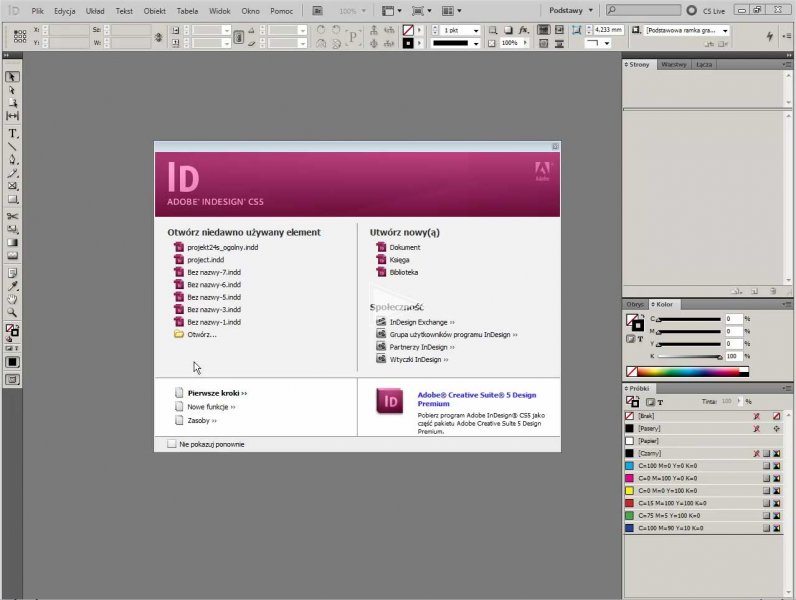Pick the Eyedropper tool
The image size is (796, 600).
point(13,285)
